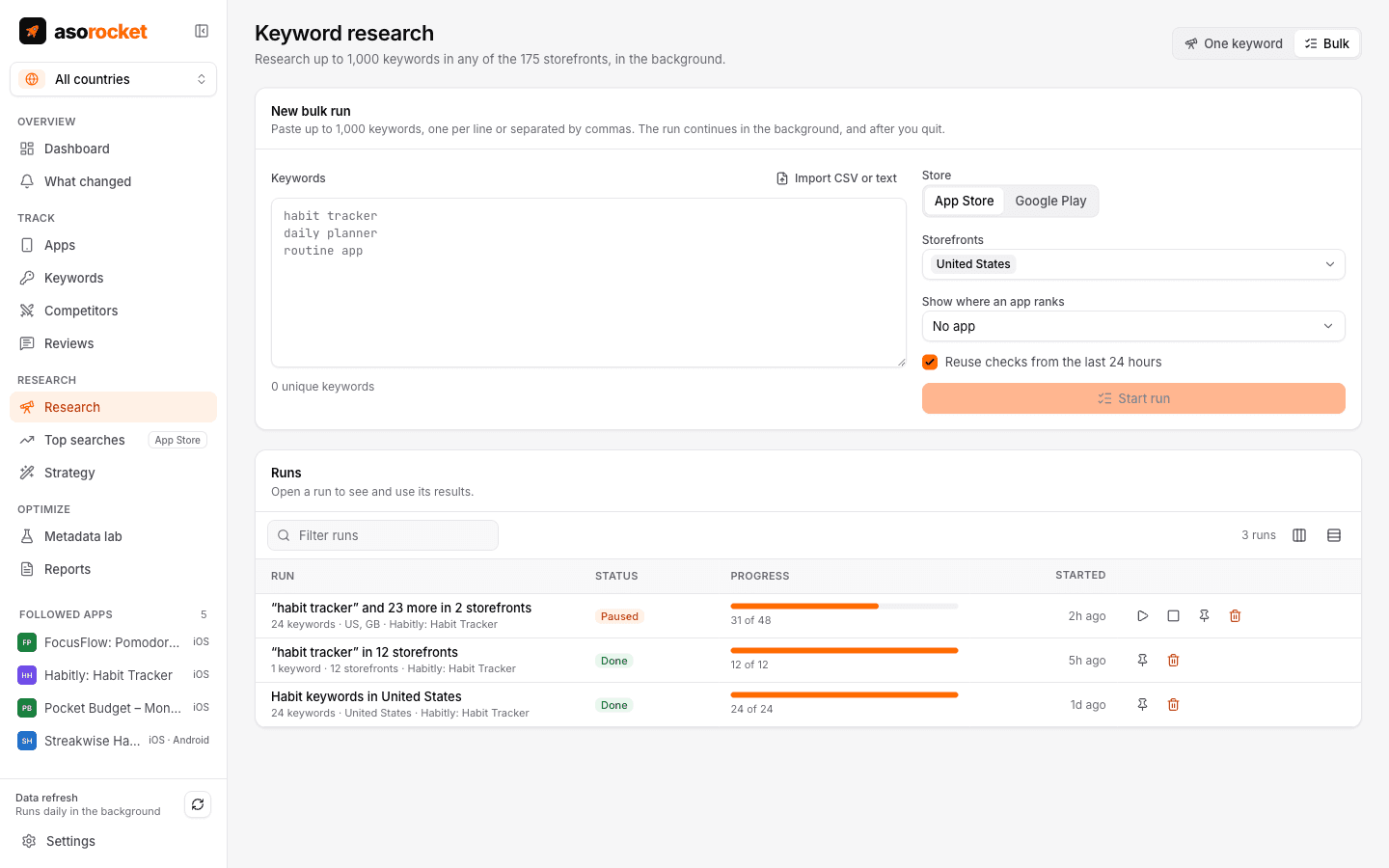Delete the Habit keywords in United States run

coord(1174,705)
